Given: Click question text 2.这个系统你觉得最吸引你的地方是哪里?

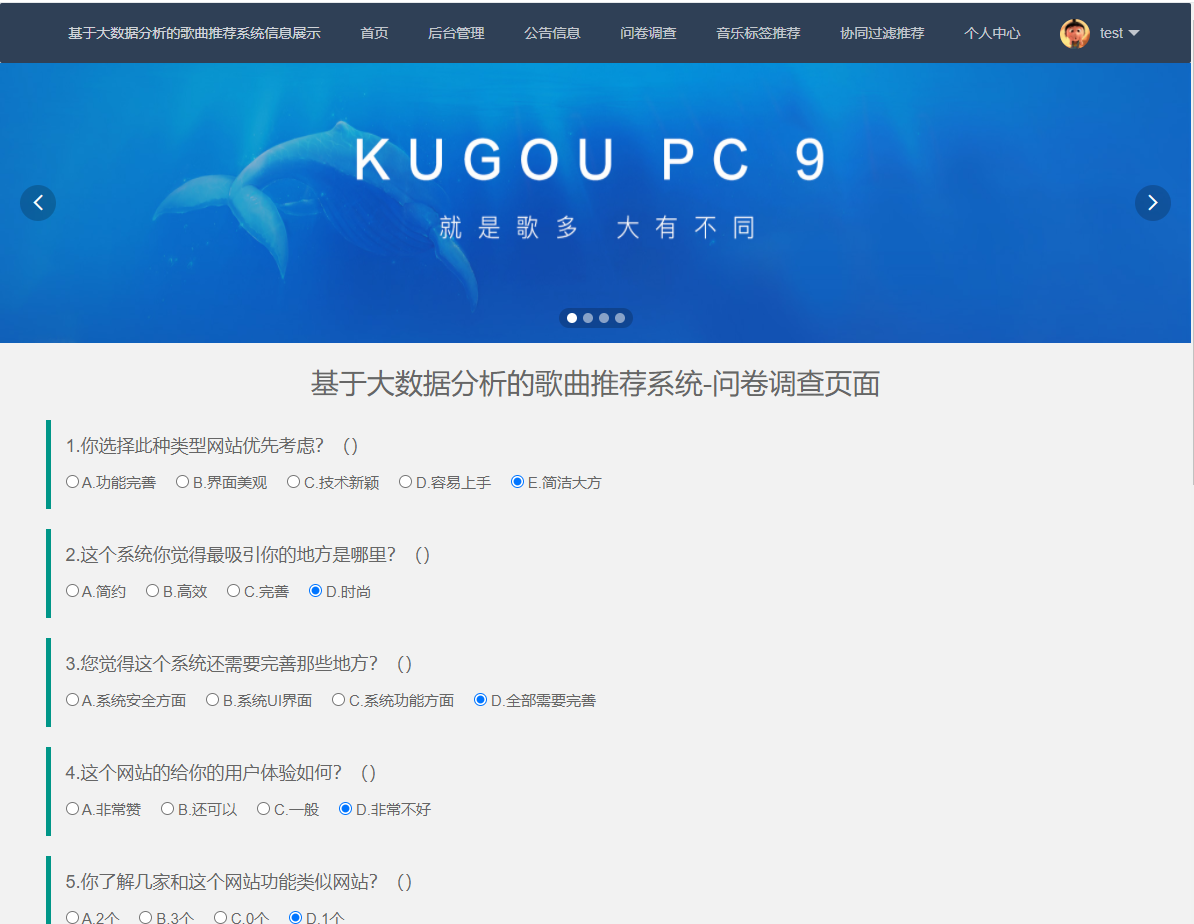Looking at the screenshot, I should pos(230,555).
